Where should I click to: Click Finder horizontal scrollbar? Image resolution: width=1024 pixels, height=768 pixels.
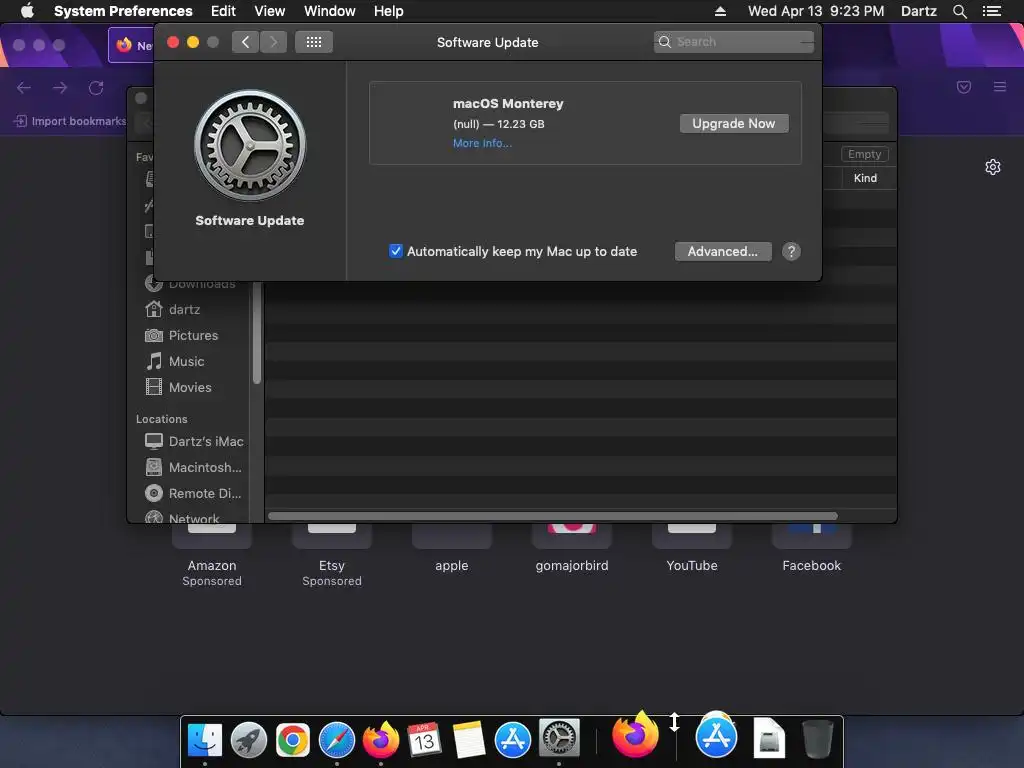pos(552,516)
